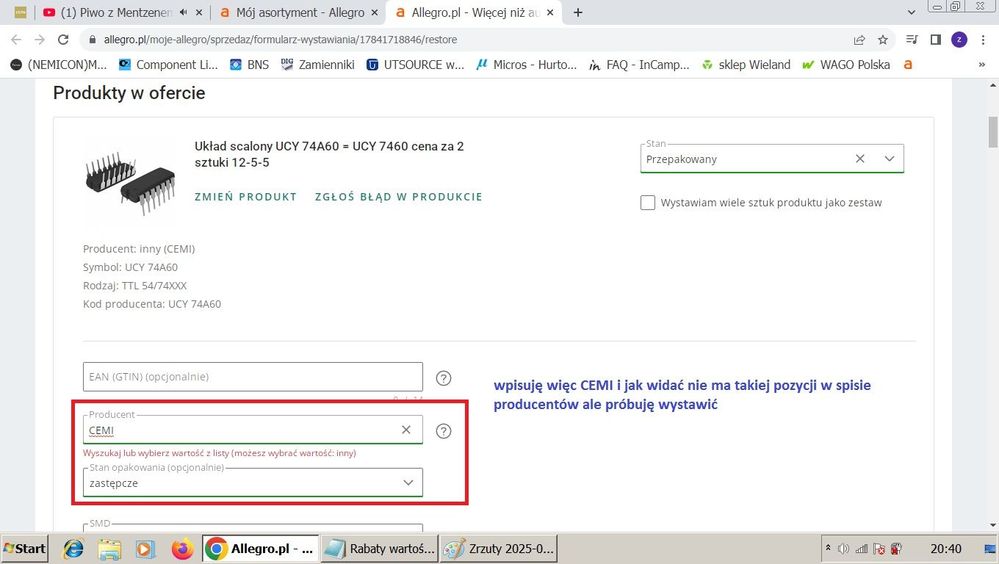Open the Stan opakowania dropdown
The width and height of the screenshot is (999, 564).
(408, 482)
